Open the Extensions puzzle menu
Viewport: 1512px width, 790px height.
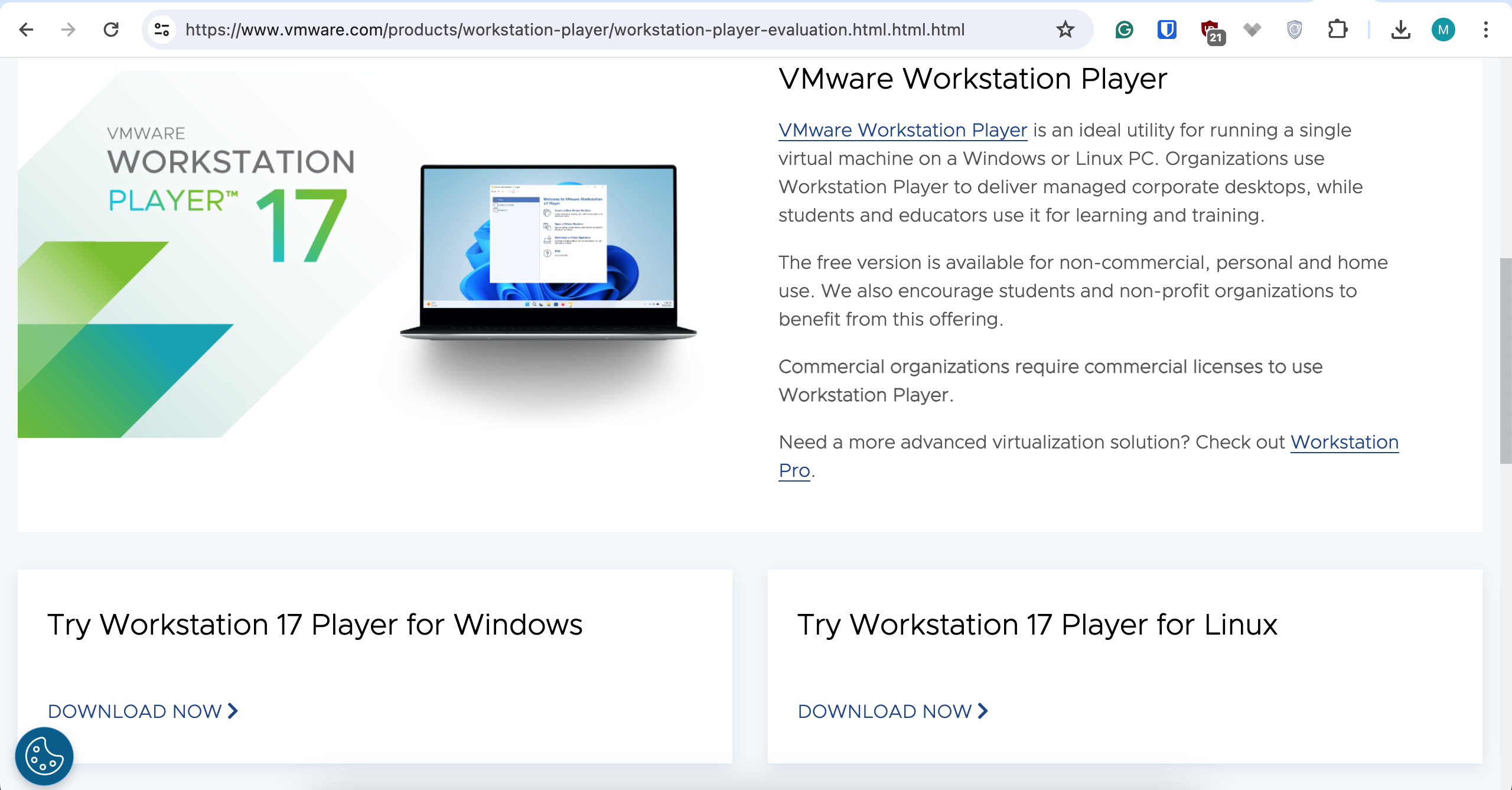tap(1337, 30)
